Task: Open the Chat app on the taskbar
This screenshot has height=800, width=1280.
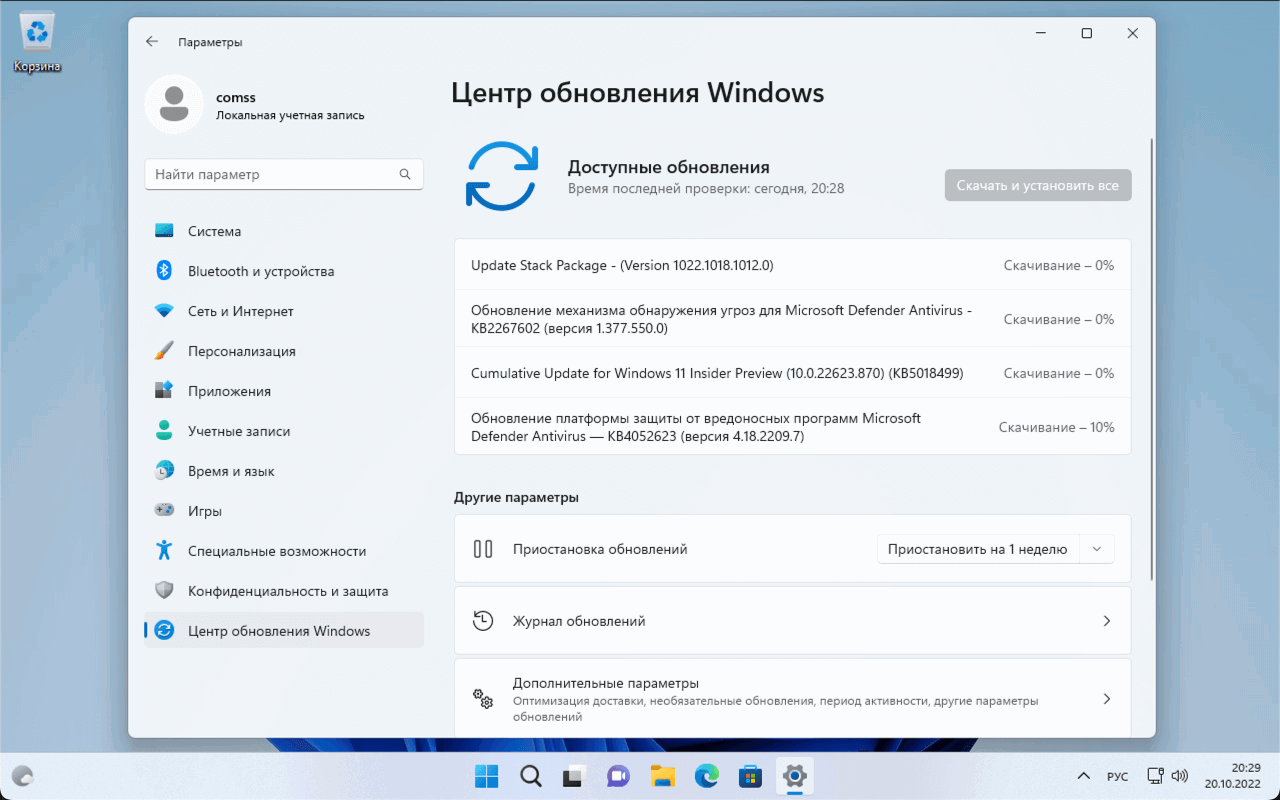Action: coord(619,776)
